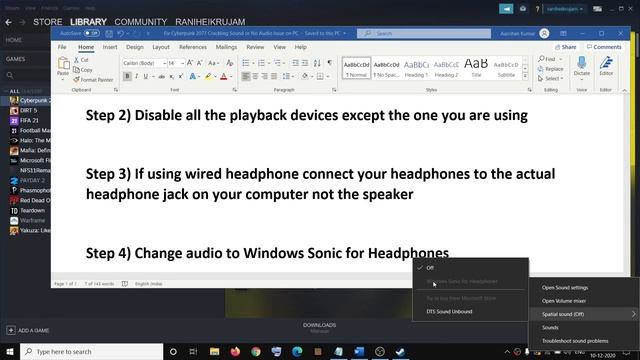
Task: Apply superscript formatting
Action: click(x=180, y=76)
